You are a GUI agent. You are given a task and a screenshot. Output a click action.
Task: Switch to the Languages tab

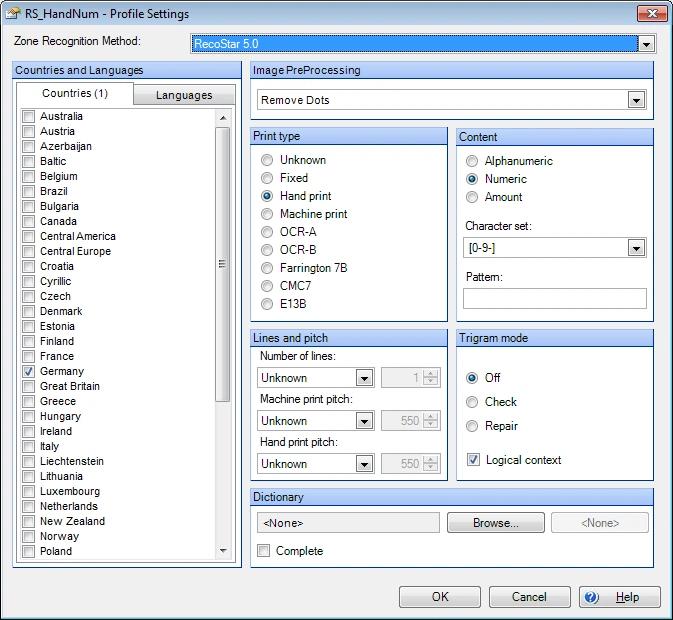pyautogui.click(x=184, y=95)
